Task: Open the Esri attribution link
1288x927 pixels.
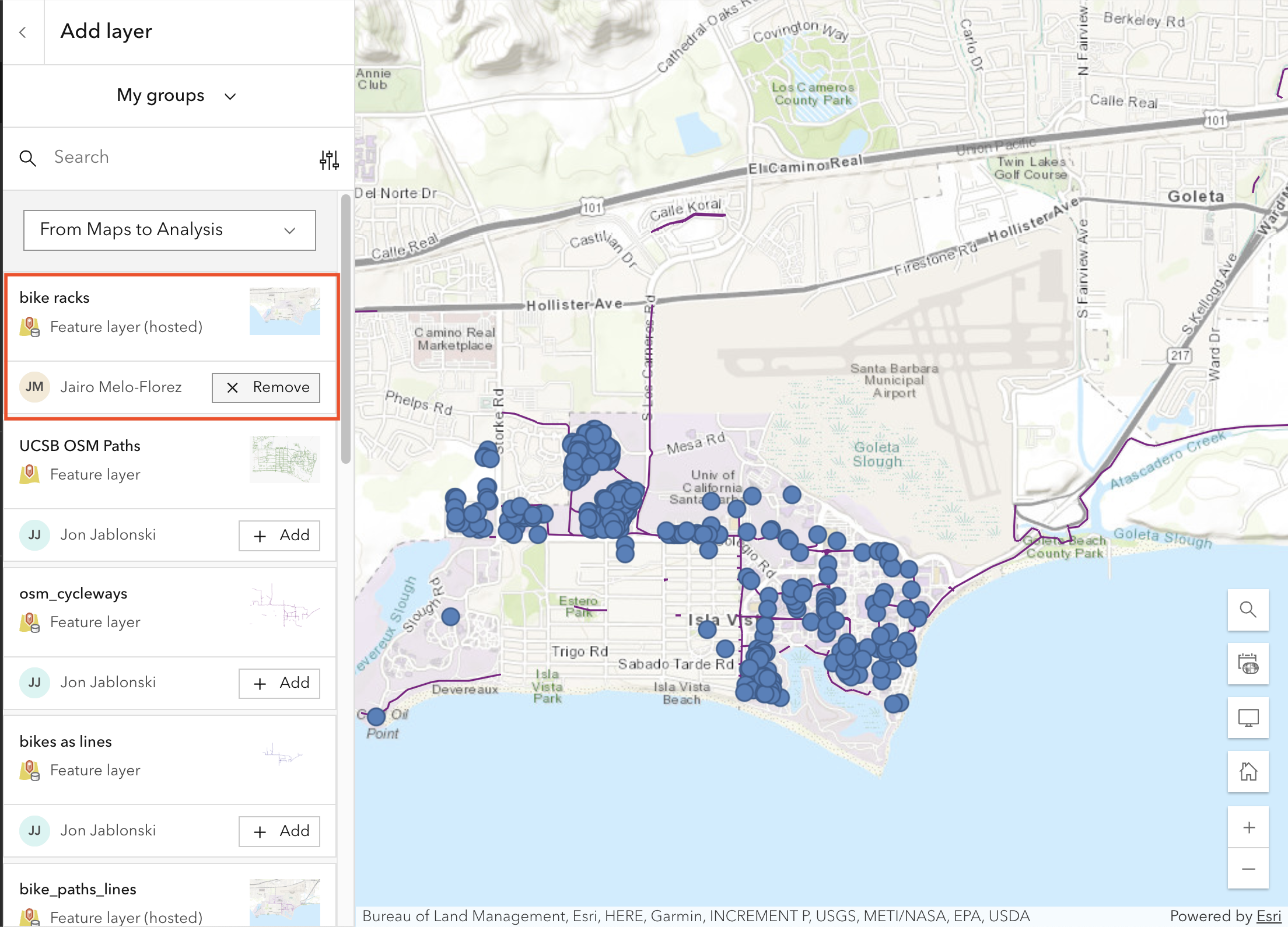Action: coord(1268,916)
